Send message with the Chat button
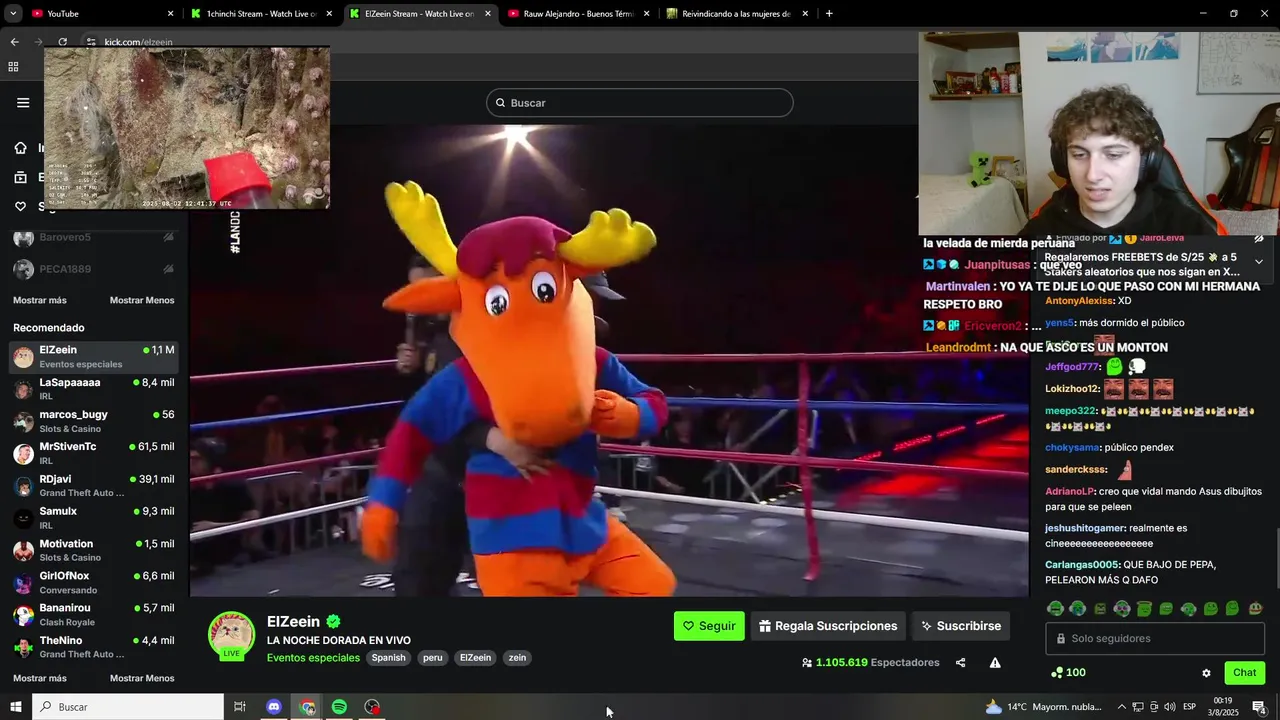This screenshot has height=720, width=1280. [1244, 673]
